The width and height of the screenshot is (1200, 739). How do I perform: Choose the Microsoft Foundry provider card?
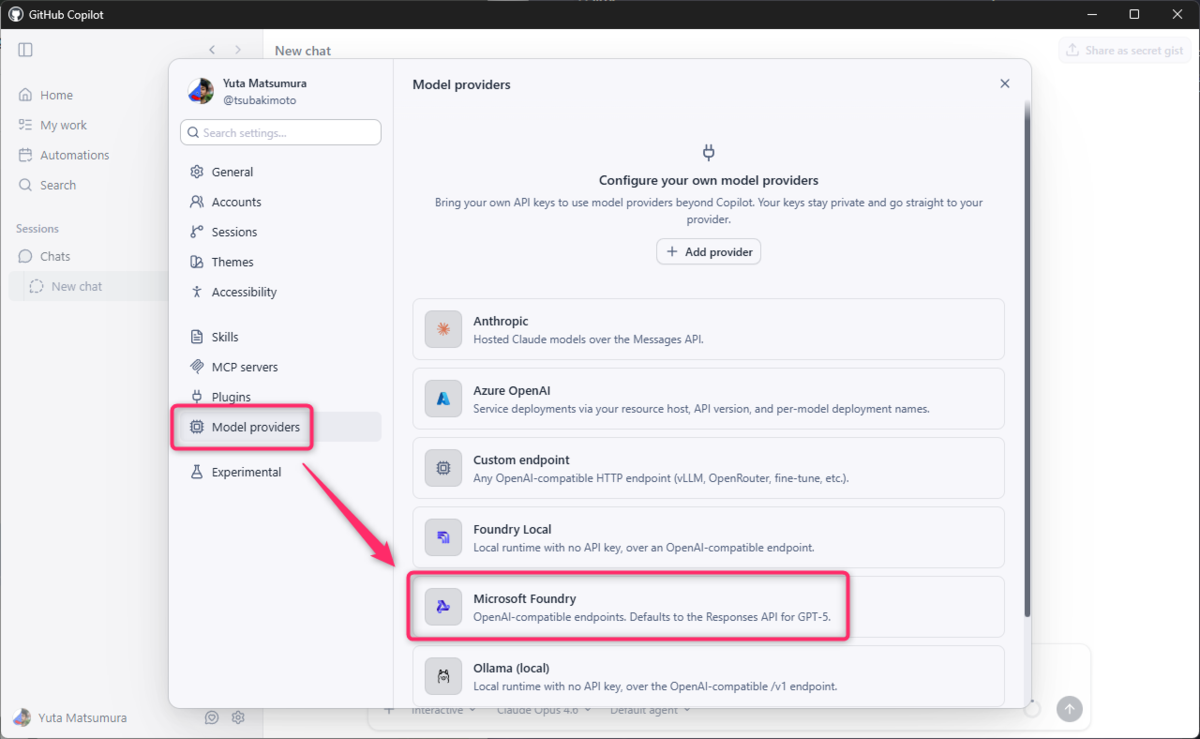coord(708,606)
